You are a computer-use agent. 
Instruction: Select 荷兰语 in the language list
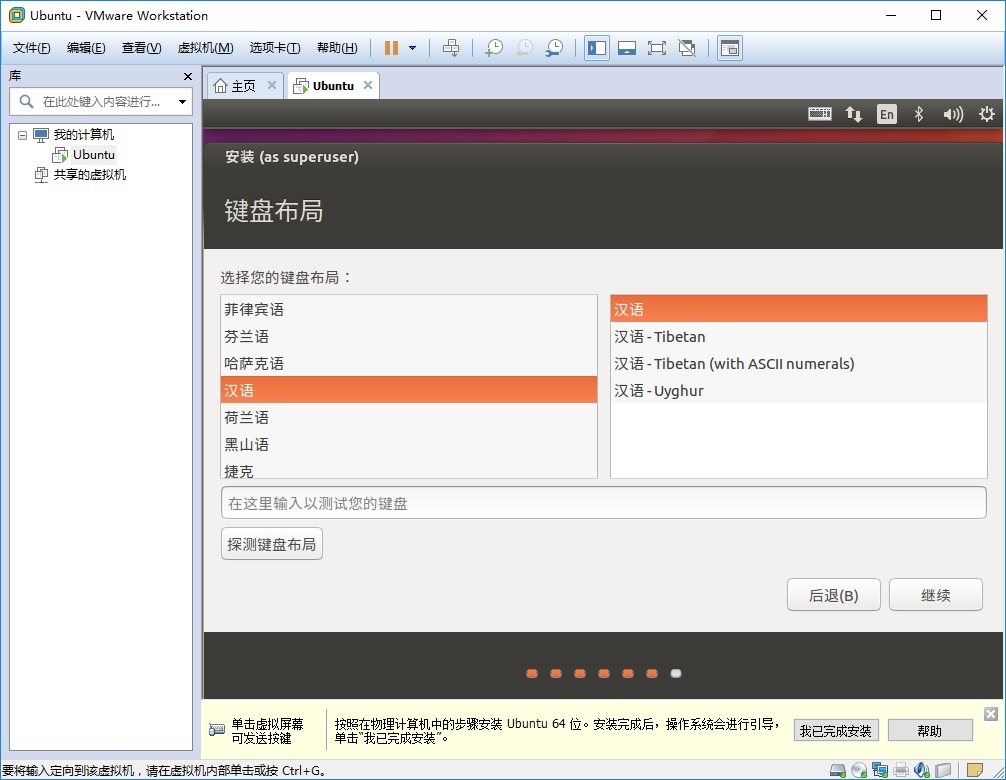409,417
